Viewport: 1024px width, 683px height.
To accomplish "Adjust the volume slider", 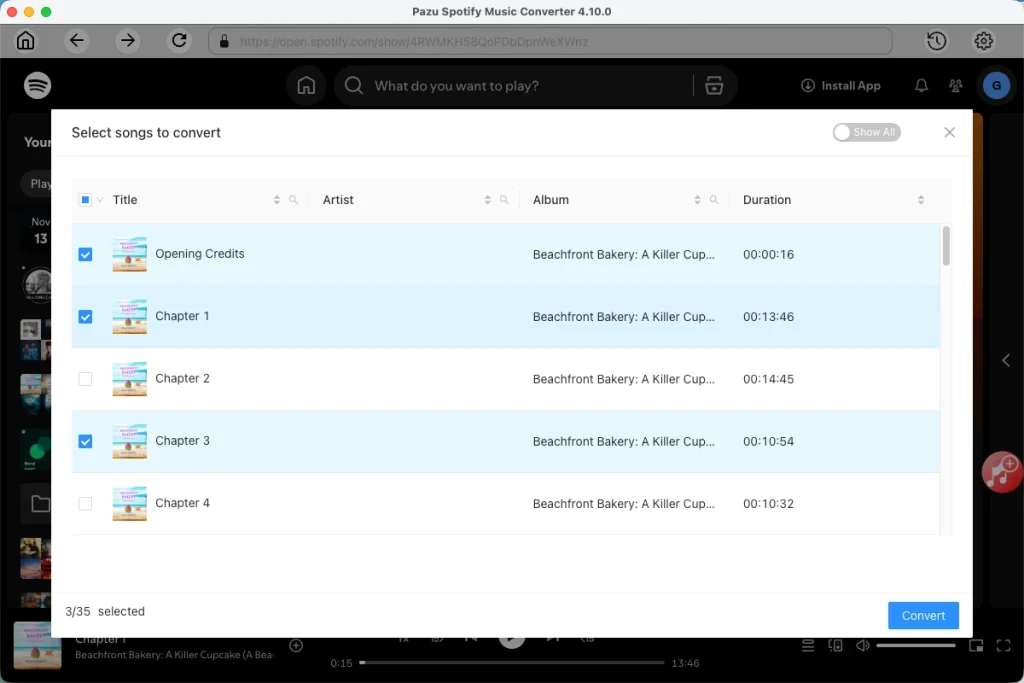I will [916, 646].
